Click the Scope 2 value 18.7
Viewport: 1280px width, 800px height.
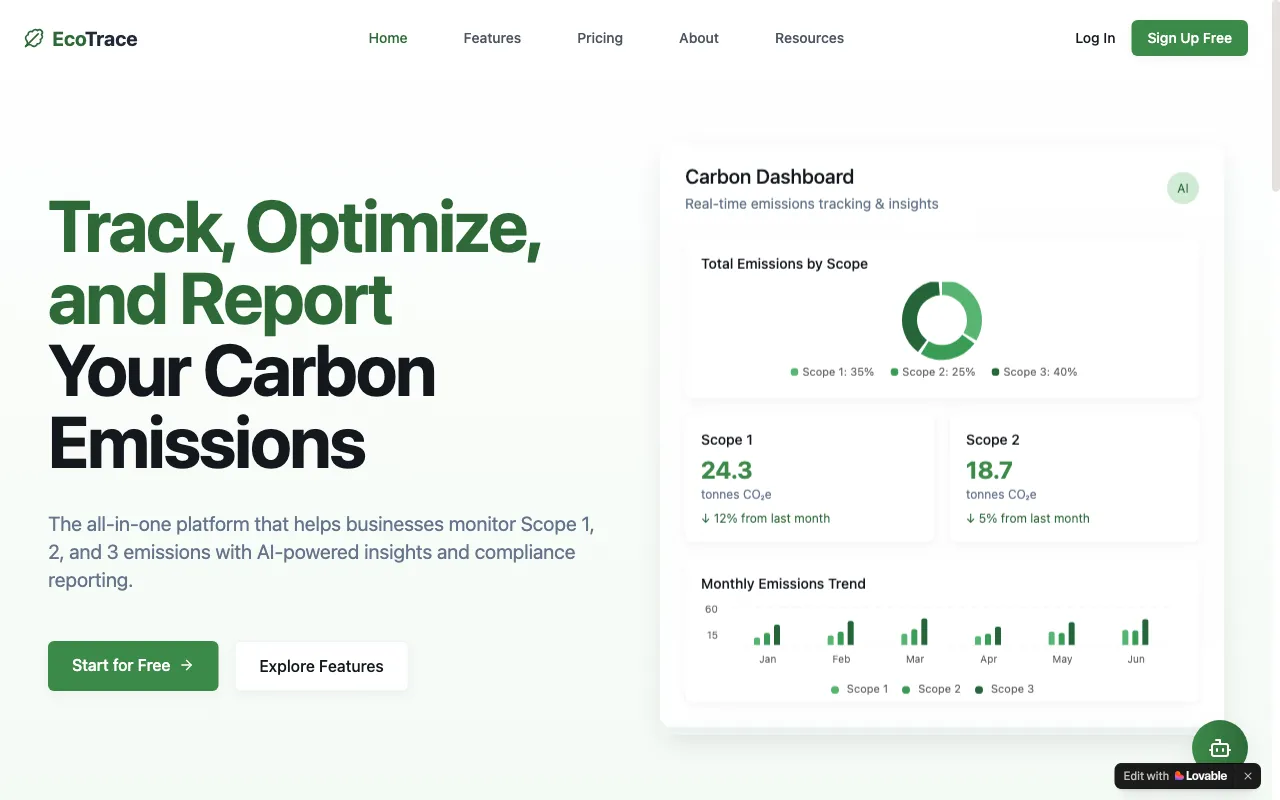[x=989, y=470]
